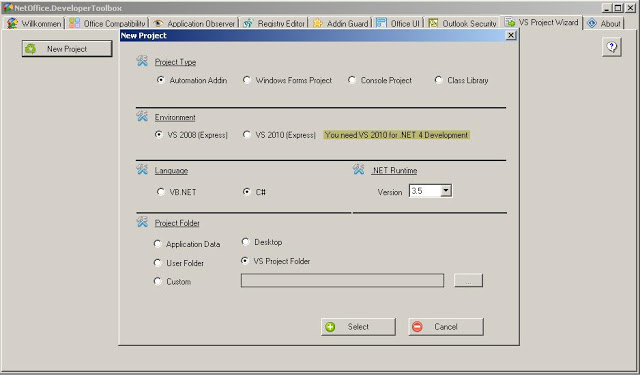
Task: Maximize the NetOffice.DeveloperToolbox window
Action: (618, 8)
